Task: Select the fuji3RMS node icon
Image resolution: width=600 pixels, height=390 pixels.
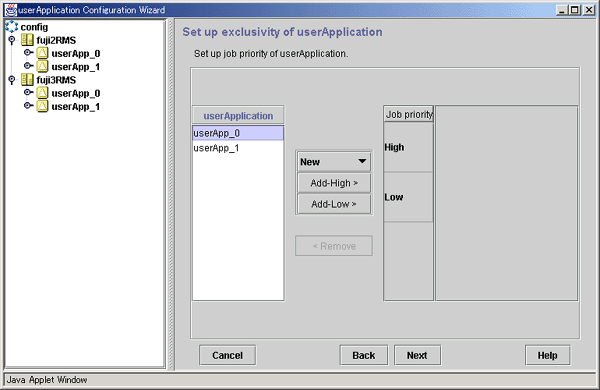Action: click(x=27, y=80)
